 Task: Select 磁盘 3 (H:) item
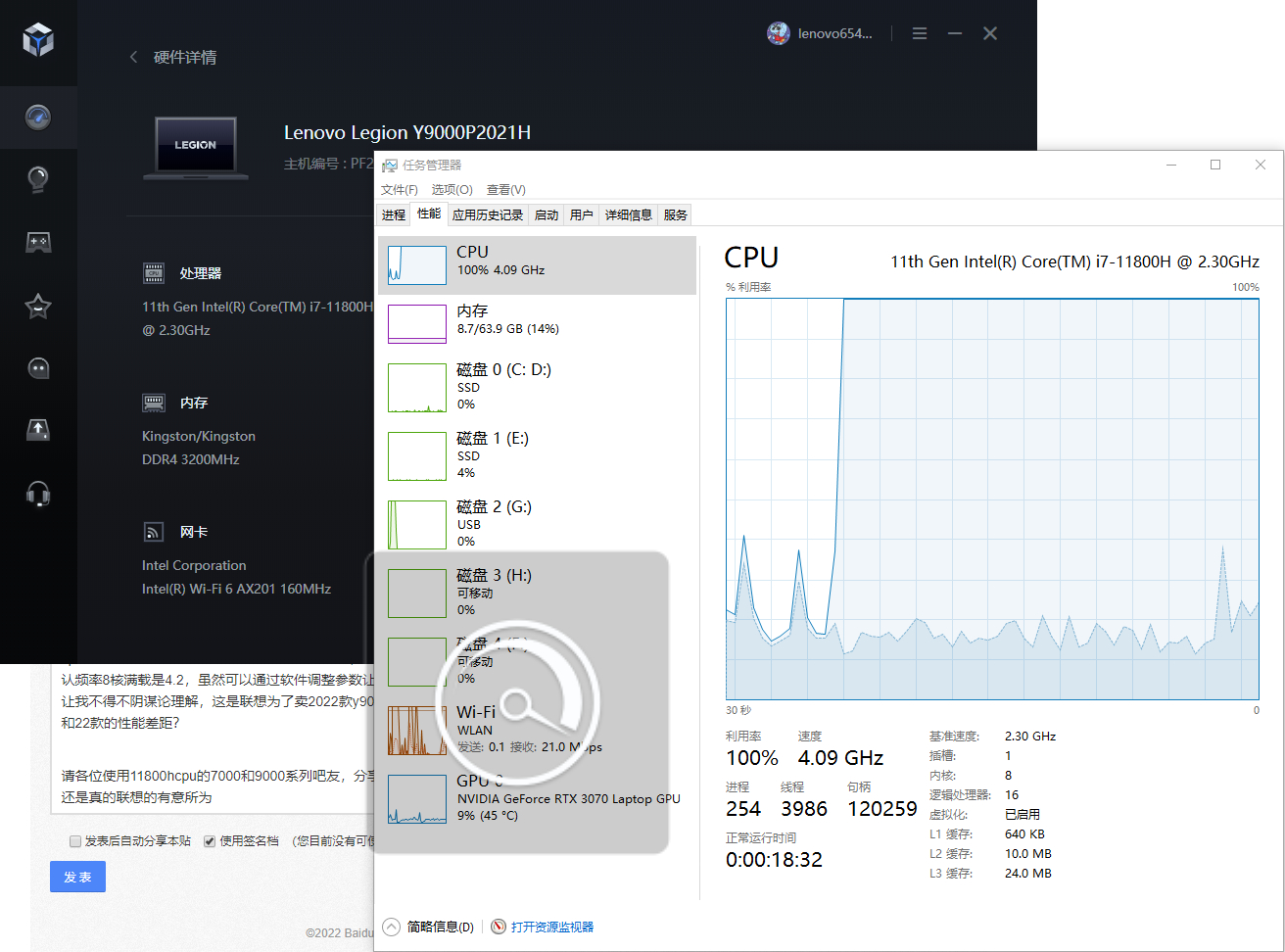pyautogui.click(x=538, y=593)
